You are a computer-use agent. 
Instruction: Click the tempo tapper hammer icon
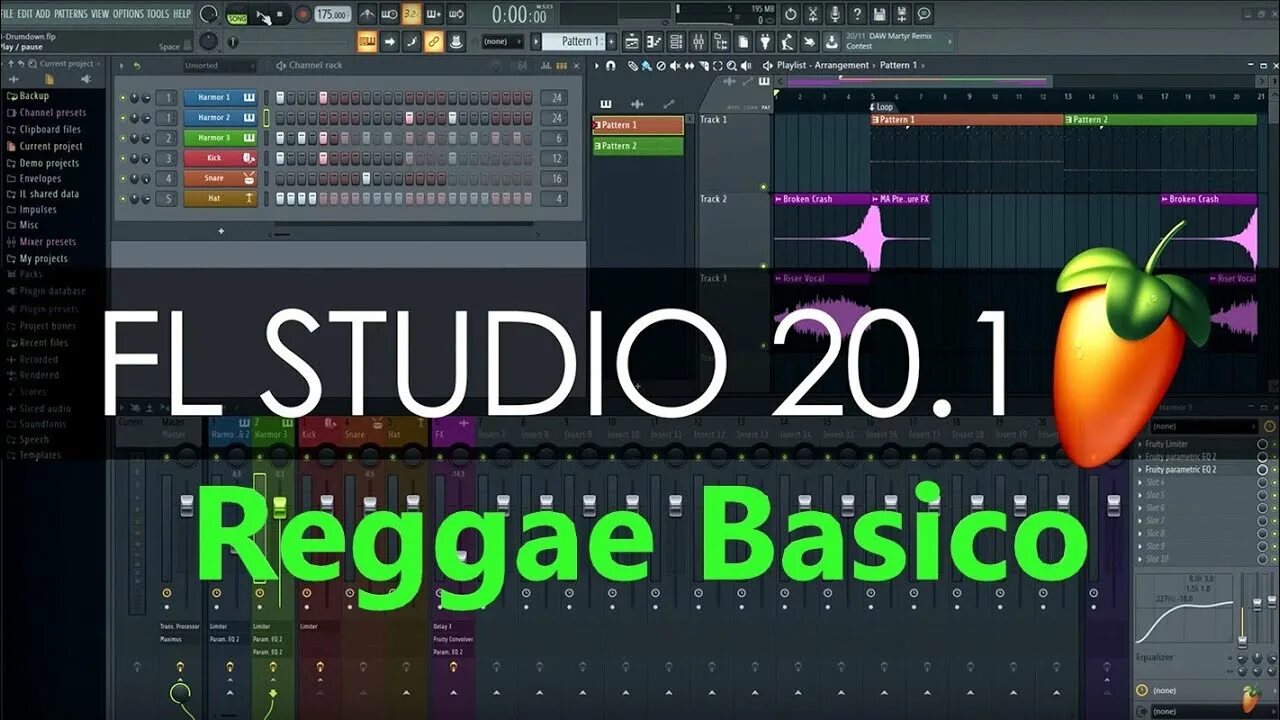click(x=788, y=42)
